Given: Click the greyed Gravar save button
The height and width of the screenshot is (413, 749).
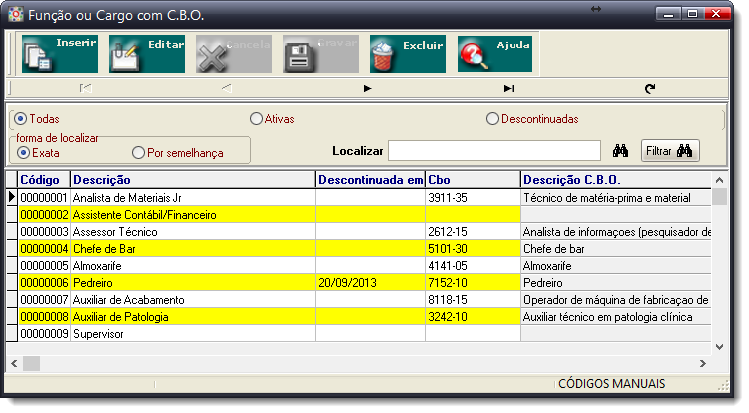Looking at the screenshot, I should (321, 54).
